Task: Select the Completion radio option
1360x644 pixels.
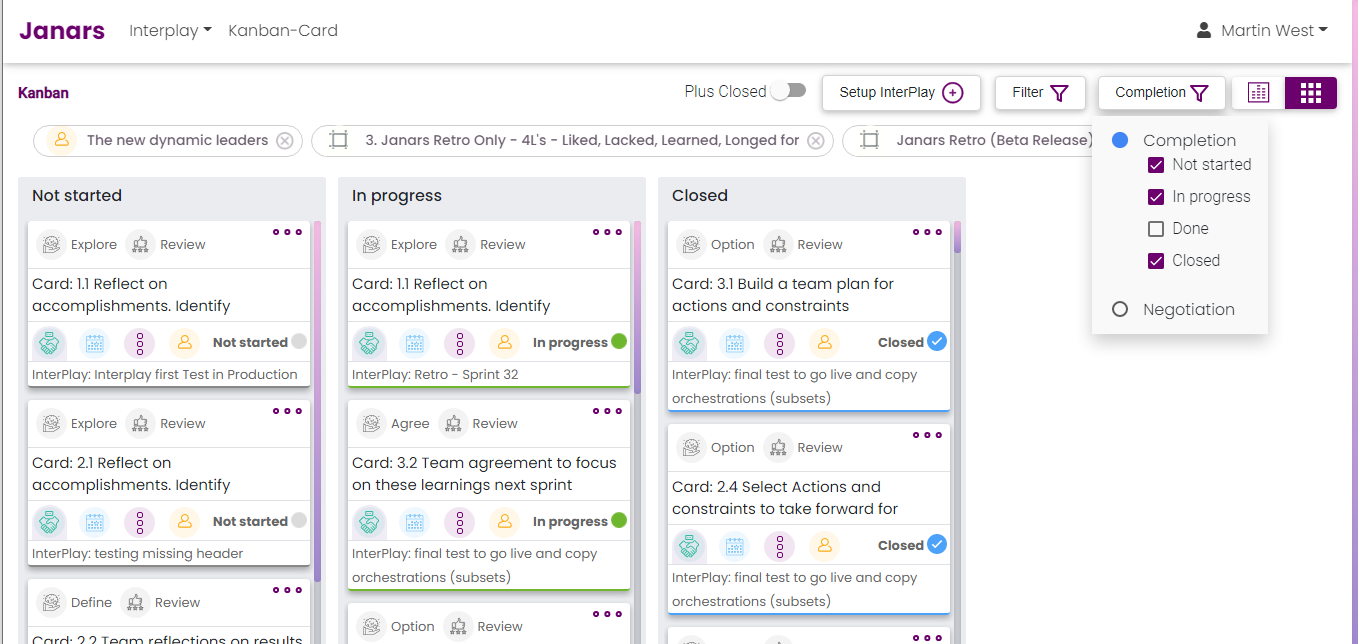Action: point(1120,140)
